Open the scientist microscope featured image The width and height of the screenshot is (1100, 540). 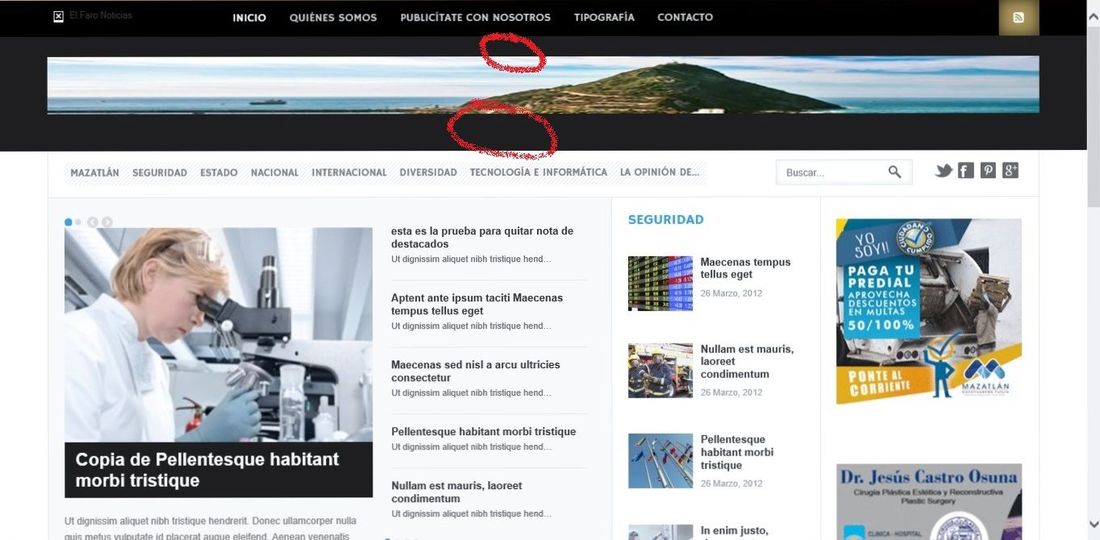[218, 335]
